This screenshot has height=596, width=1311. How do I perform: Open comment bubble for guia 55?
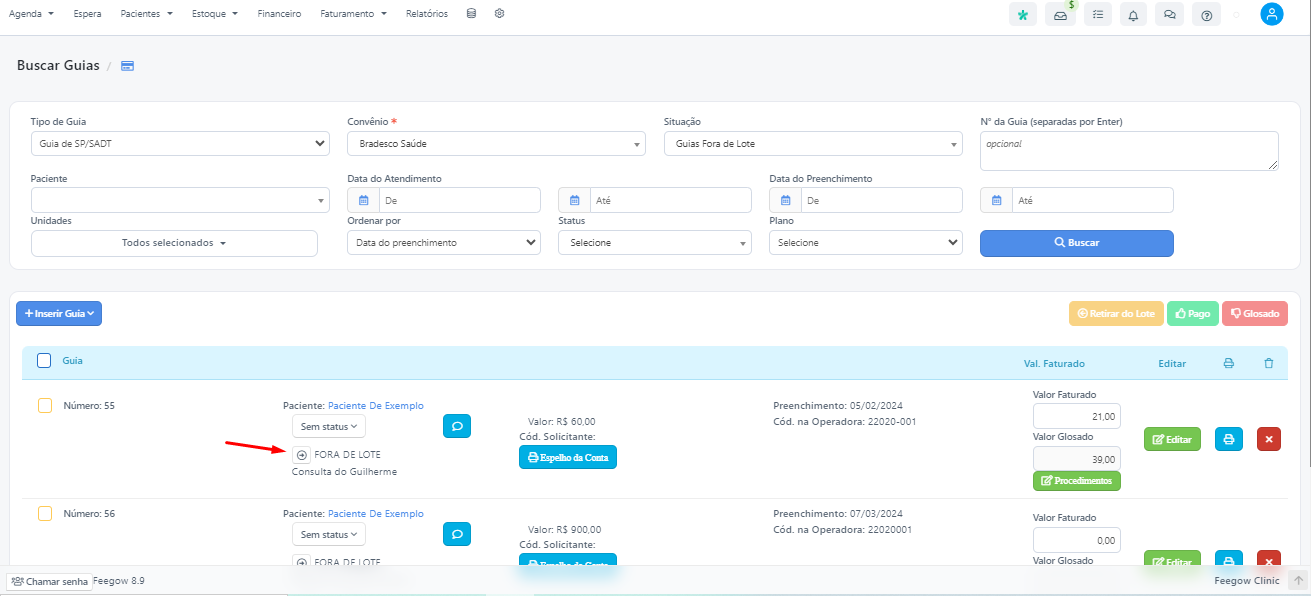click(457, 426)
